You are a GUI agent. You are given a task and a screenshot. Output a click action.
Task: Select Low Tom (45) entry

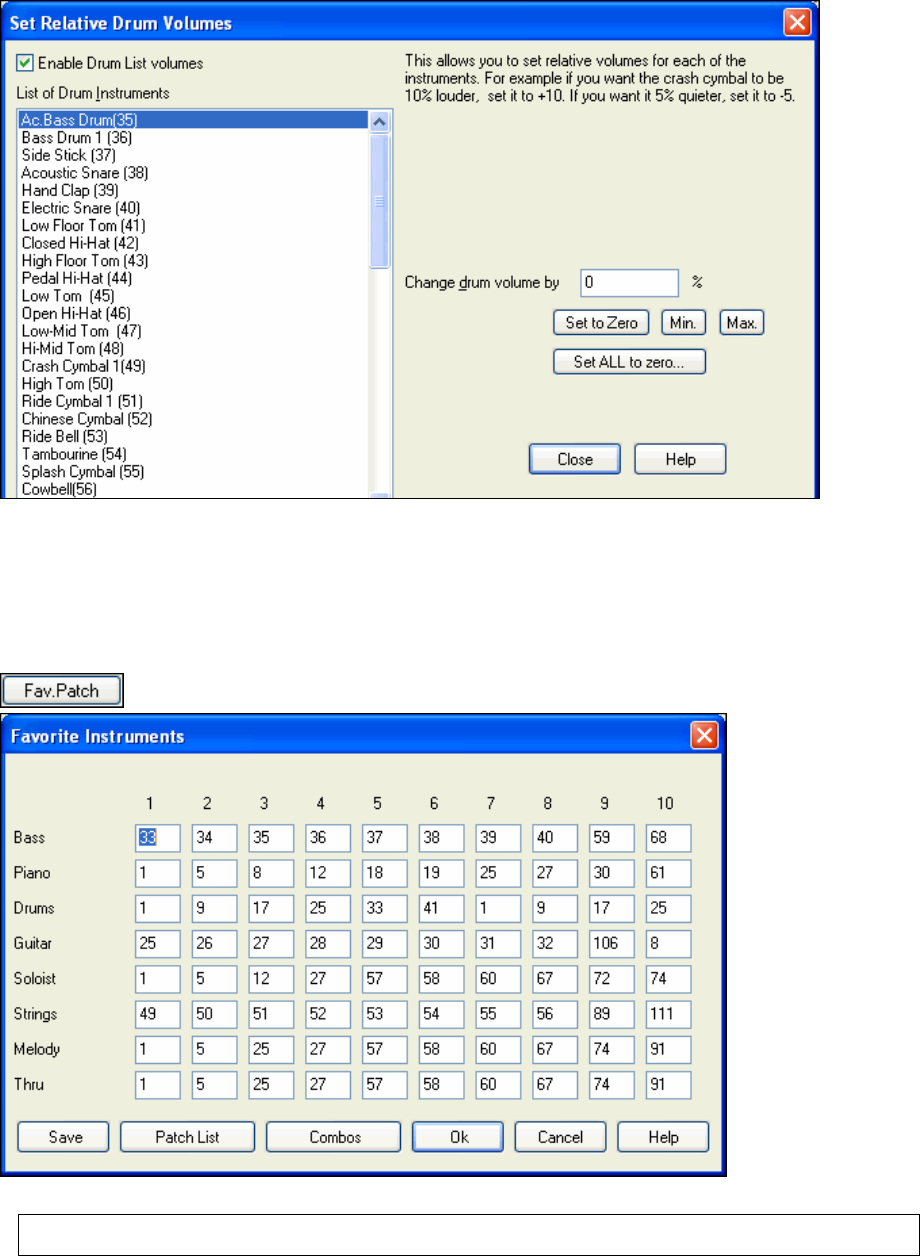point(193,296)
